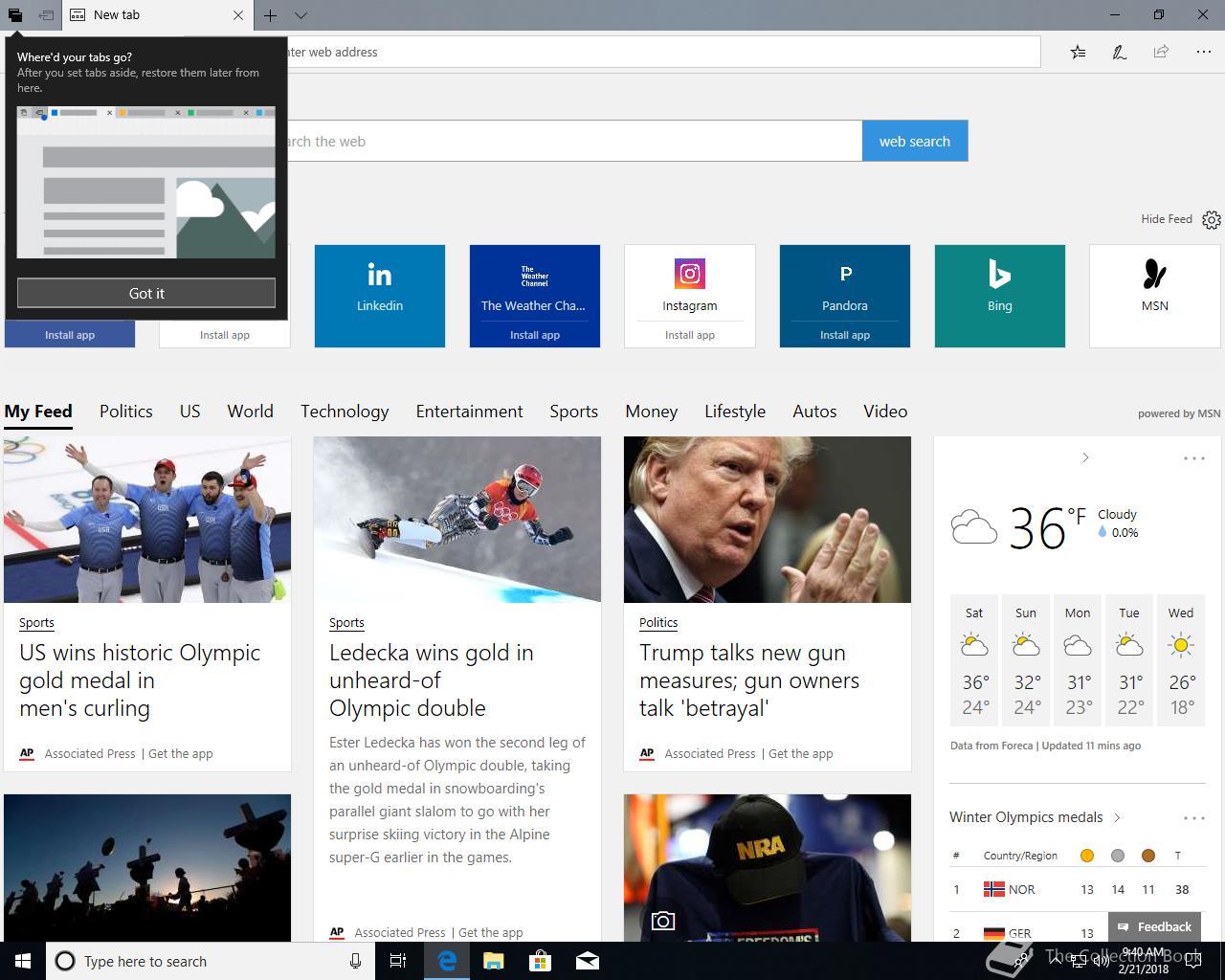
Task: Install the Weather Channel app
Action: 535,335
